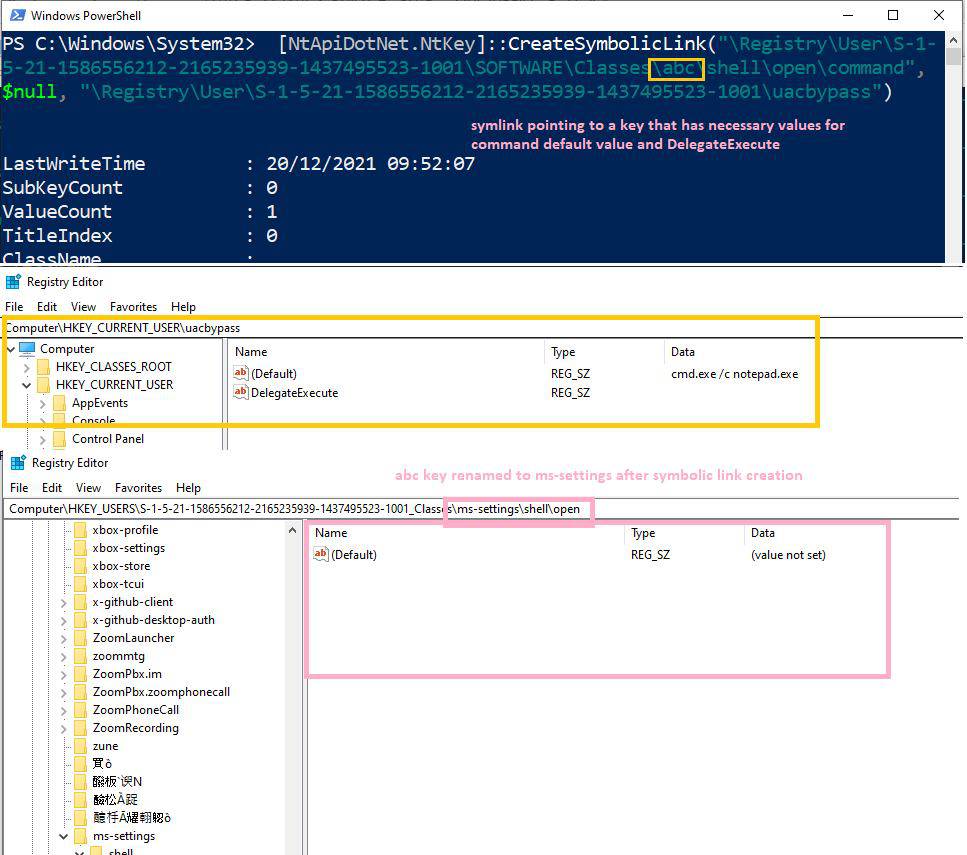The height and width of the screenshot is (855, 967).
Task: Select the xbox-profile folder icon
Action: click(81, 530)
